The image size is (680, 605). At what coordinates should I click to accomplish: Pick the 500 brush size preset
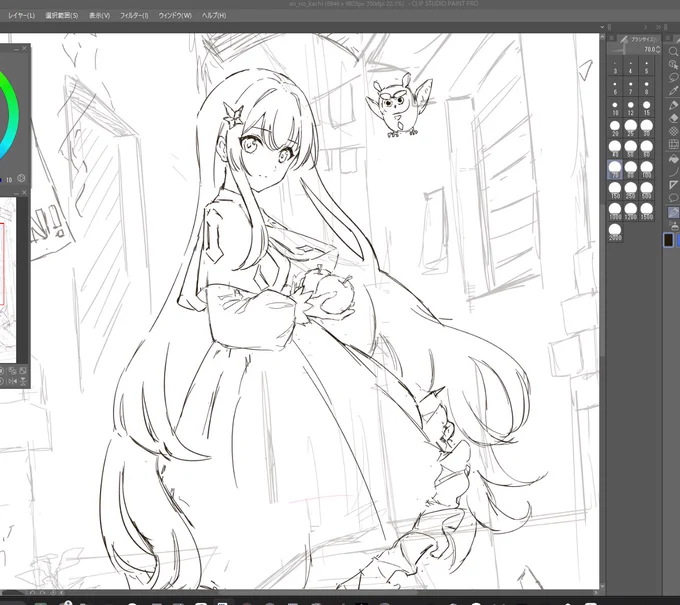[x=647, y=190]
